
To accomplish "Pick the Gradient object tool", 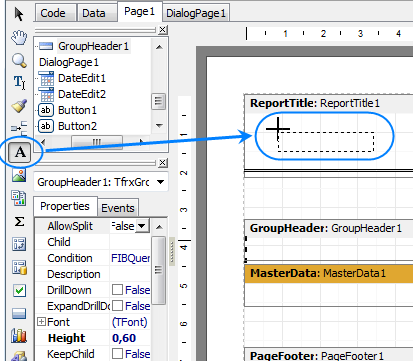I will tap(19, 313).
